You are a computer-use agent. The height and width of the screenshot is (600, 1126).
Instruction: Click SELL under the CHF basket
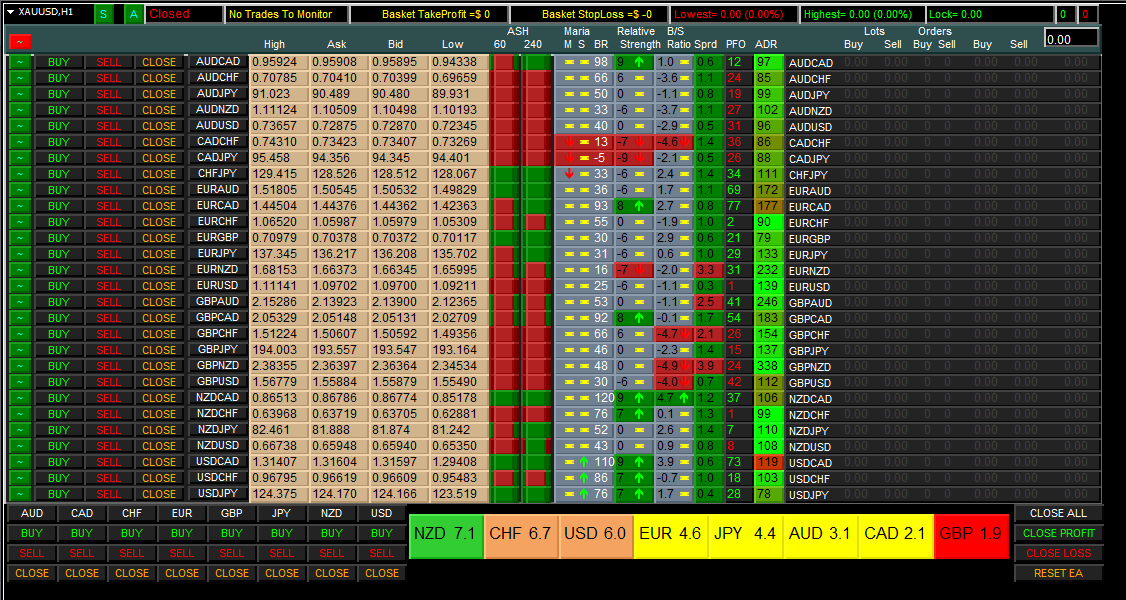[132, 553]
